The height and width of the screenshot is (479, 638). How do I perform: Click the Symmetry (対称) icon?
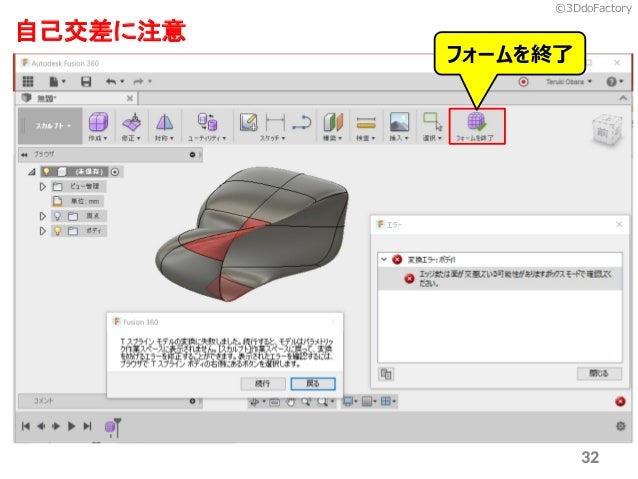(x=164, y=122)
